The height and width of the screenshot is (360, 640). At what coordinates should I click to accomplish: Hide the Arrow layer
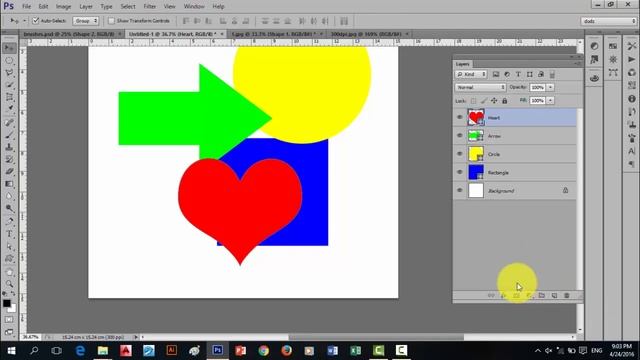tap(460, 136)
